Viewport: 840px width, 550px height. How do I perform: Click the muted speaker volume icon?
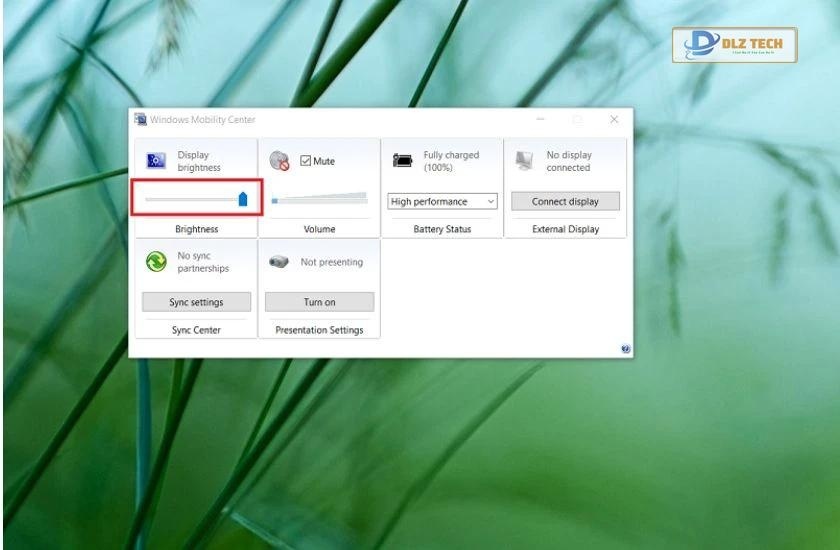279,161
